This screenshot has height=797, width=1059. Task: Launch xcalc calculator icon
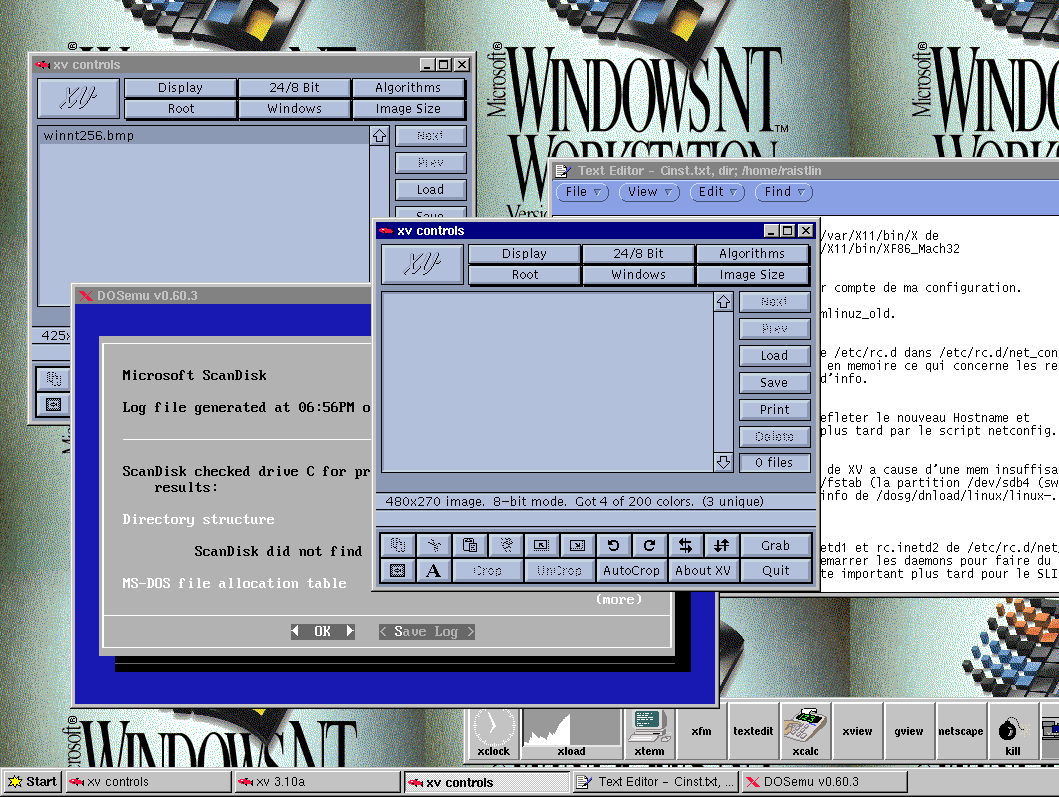click(x=805, y=733)
